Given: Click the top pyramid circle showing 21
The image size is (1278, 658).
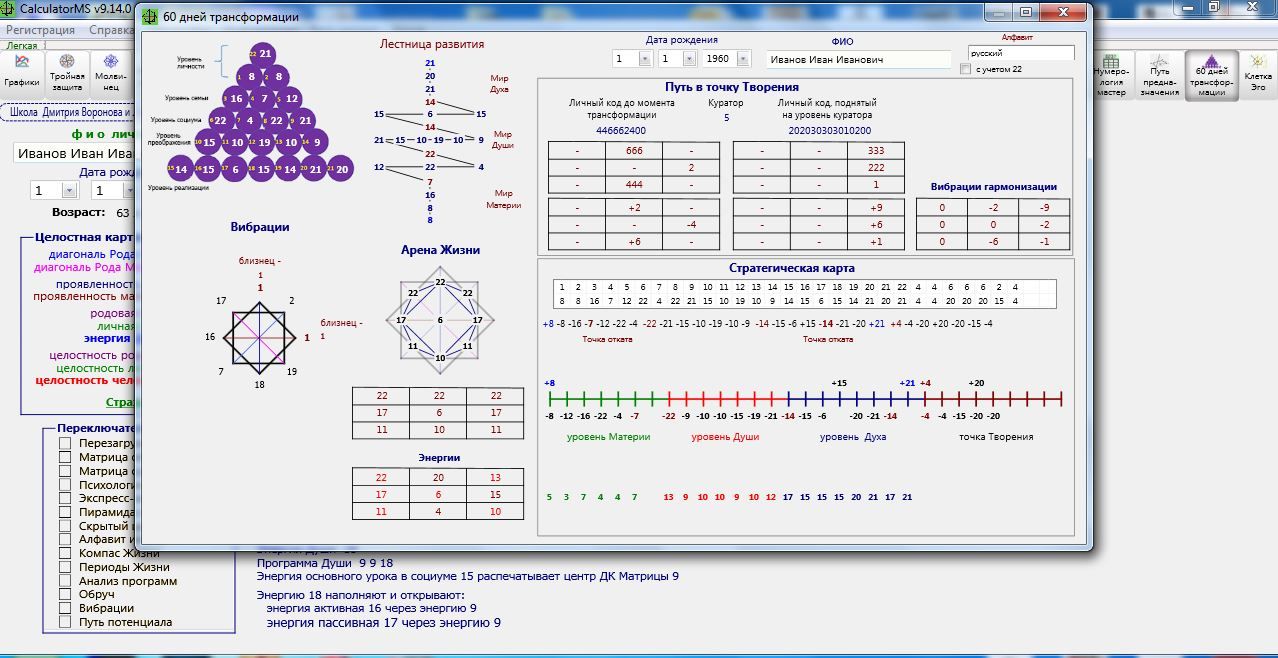Looking at the screenshot, I should pyautogui.click(x=263, y=54).
